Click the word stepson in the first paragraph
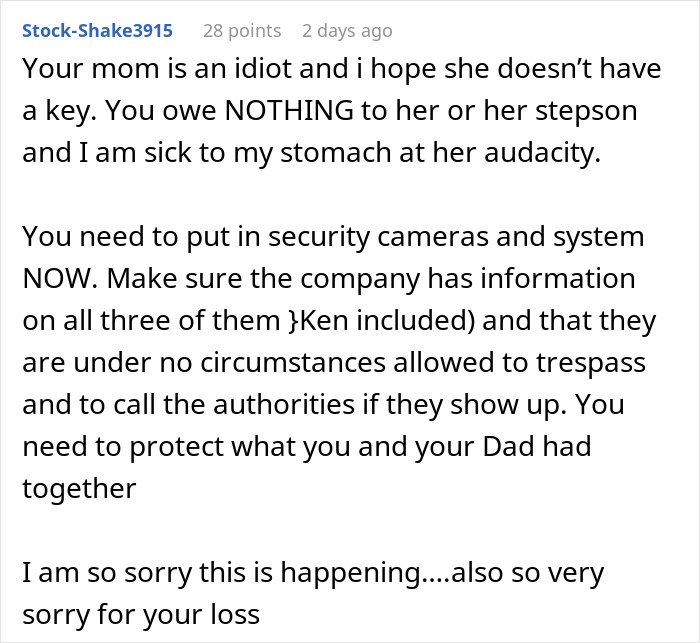The height and width of the screenshot is (643, 700). click(x=586, y=111)
